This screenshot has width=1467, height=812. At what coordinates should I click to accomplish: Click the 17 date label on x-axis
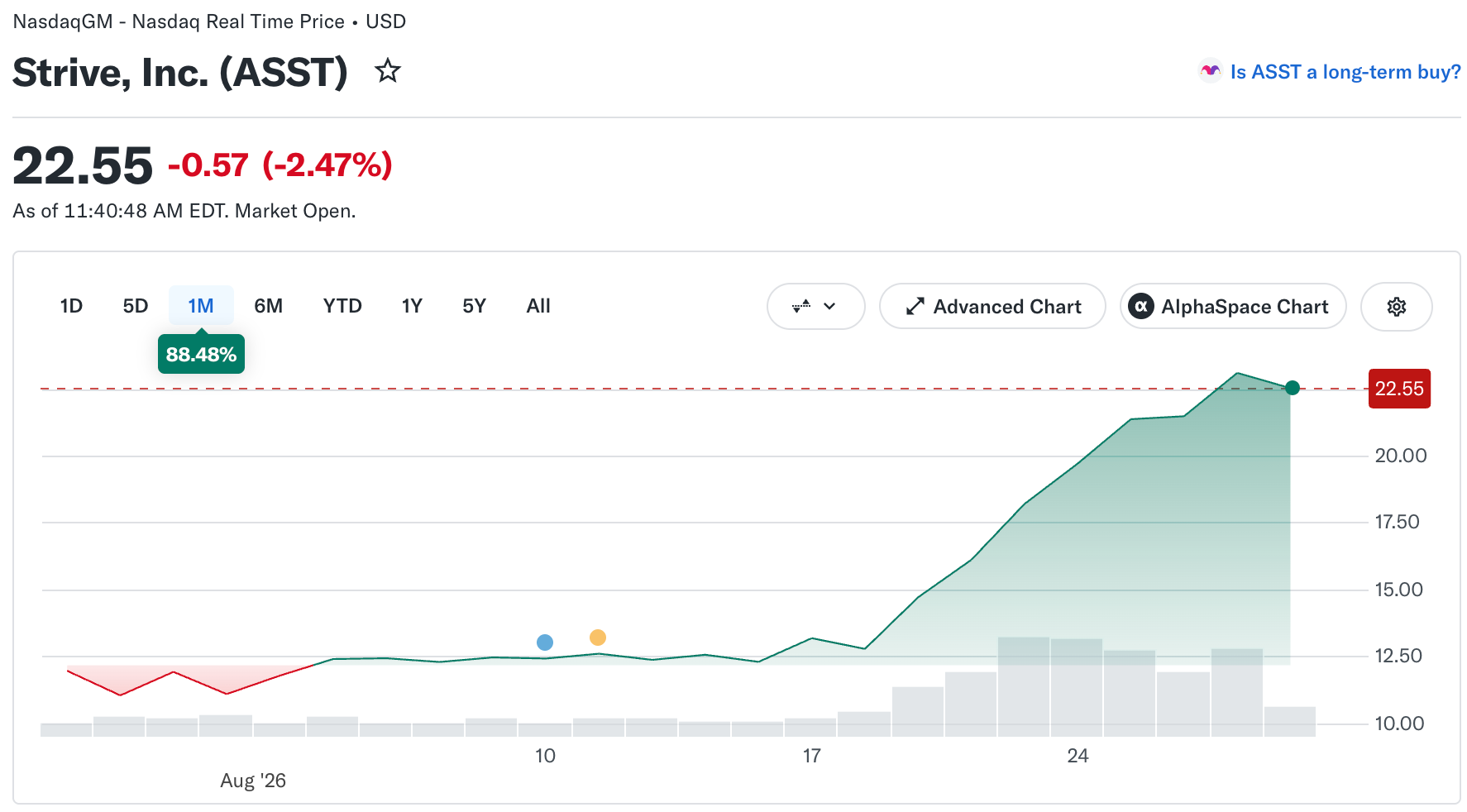(812, 756)
